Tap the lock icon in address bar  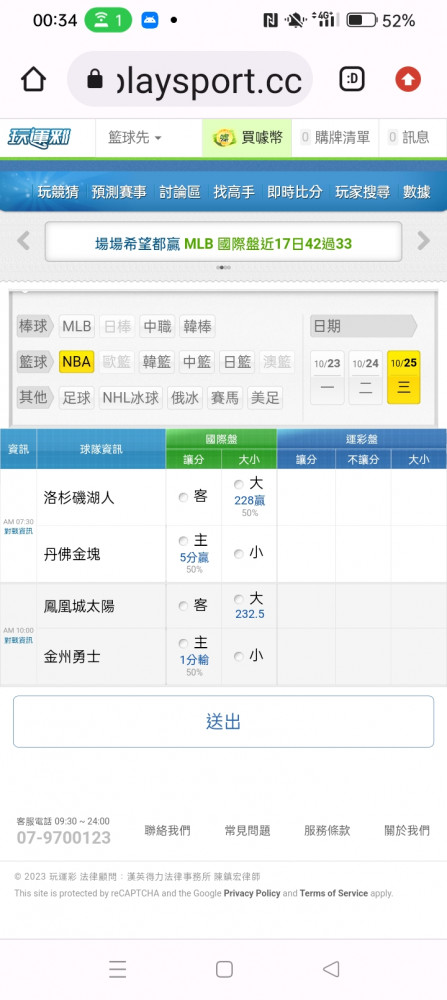(95, 79)
